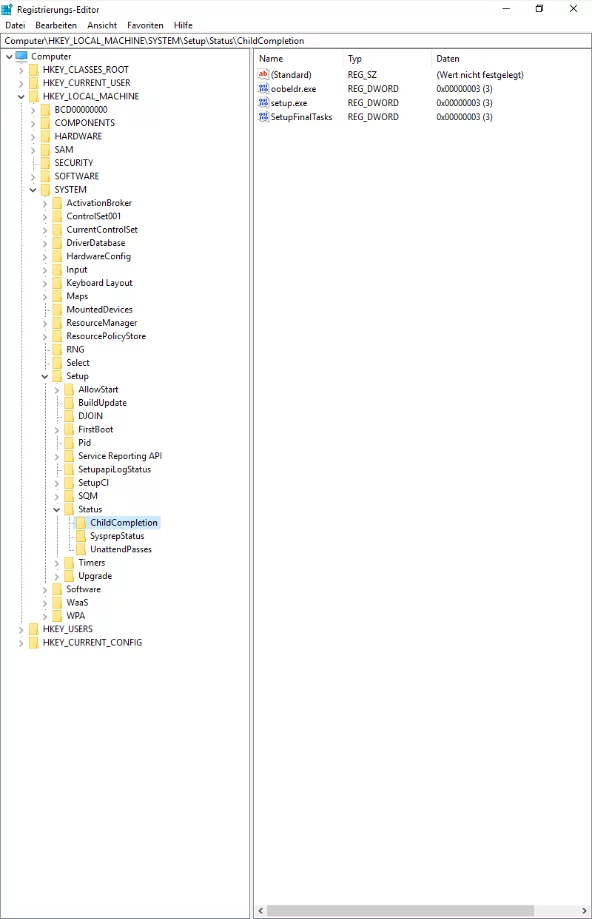
Task: Select the oobeldr.exe value name
Action: [x=293, y=89]
